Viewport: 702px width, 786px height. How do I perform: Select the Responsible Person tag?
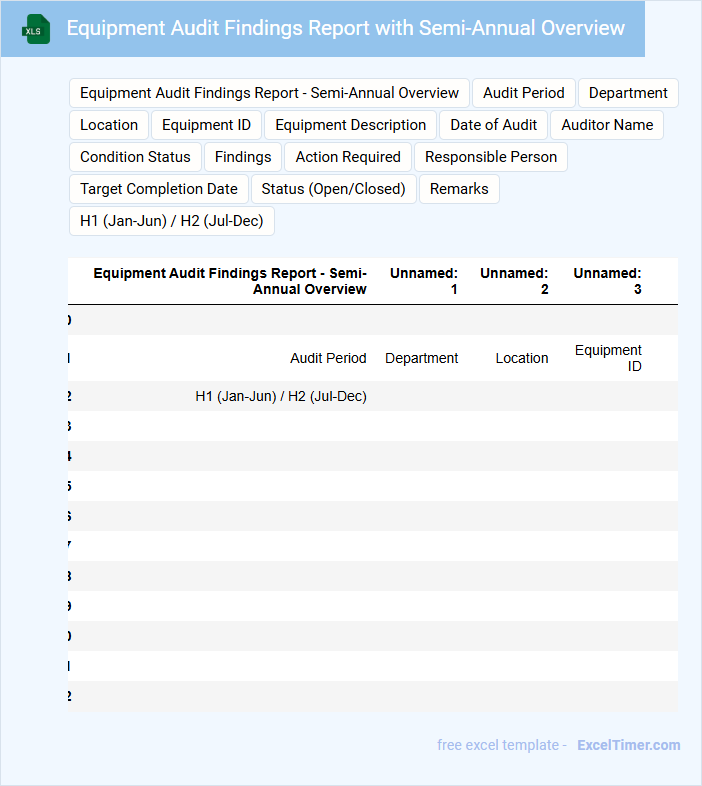tap(491, 157)
